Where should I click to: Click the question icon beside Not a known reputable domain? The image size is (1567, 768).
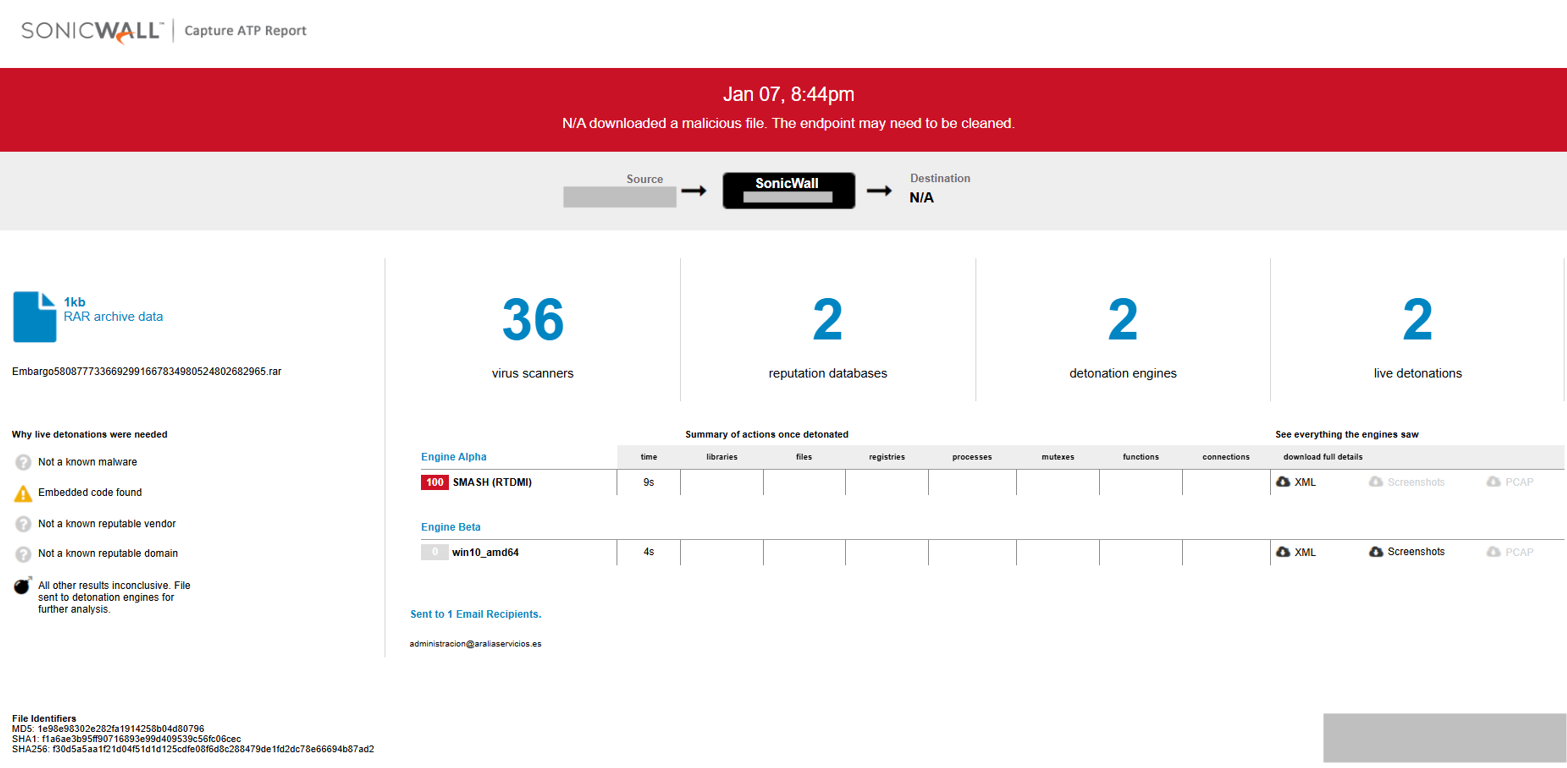click(23, 553)
